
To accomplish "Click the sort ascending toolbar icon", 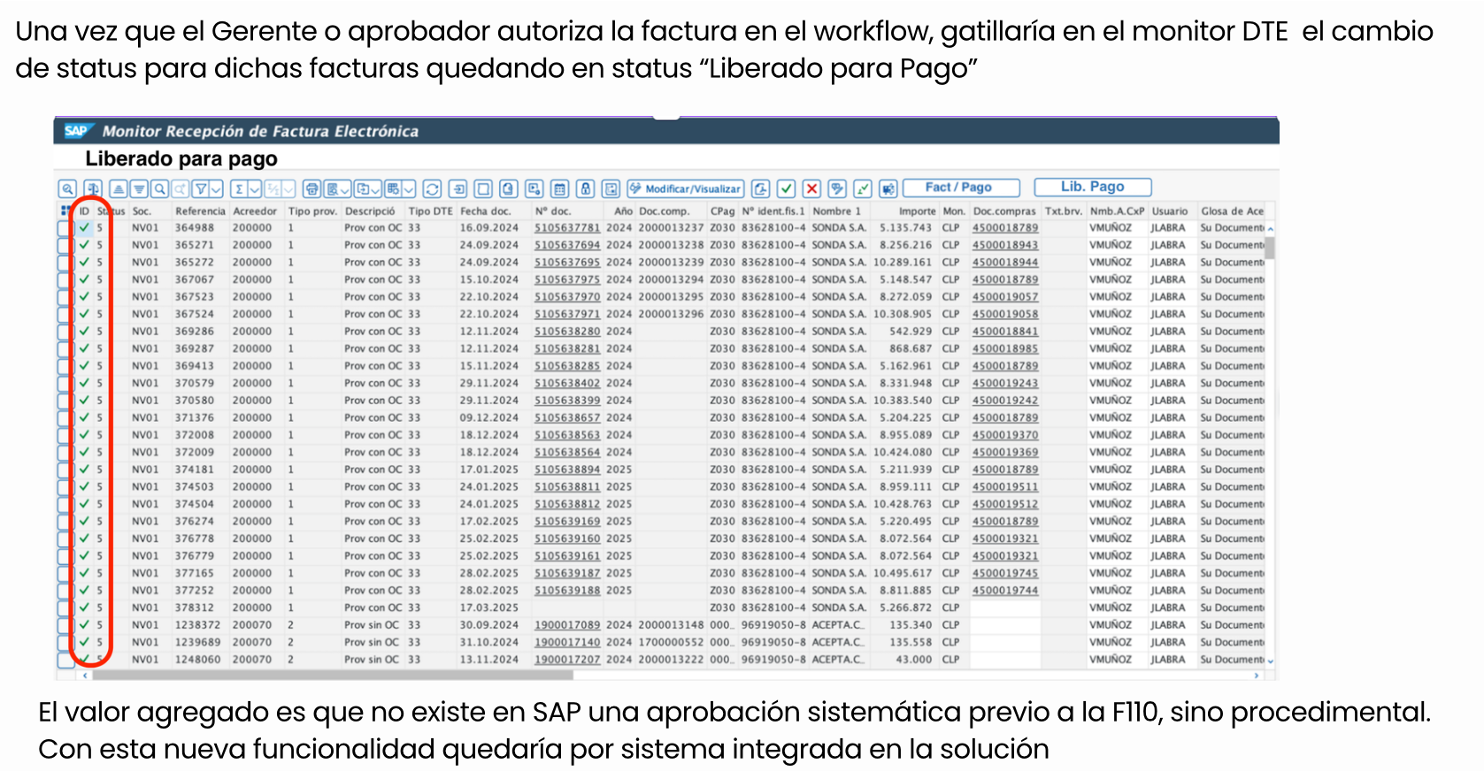I will pyautogui.click(x=118, y=188).
